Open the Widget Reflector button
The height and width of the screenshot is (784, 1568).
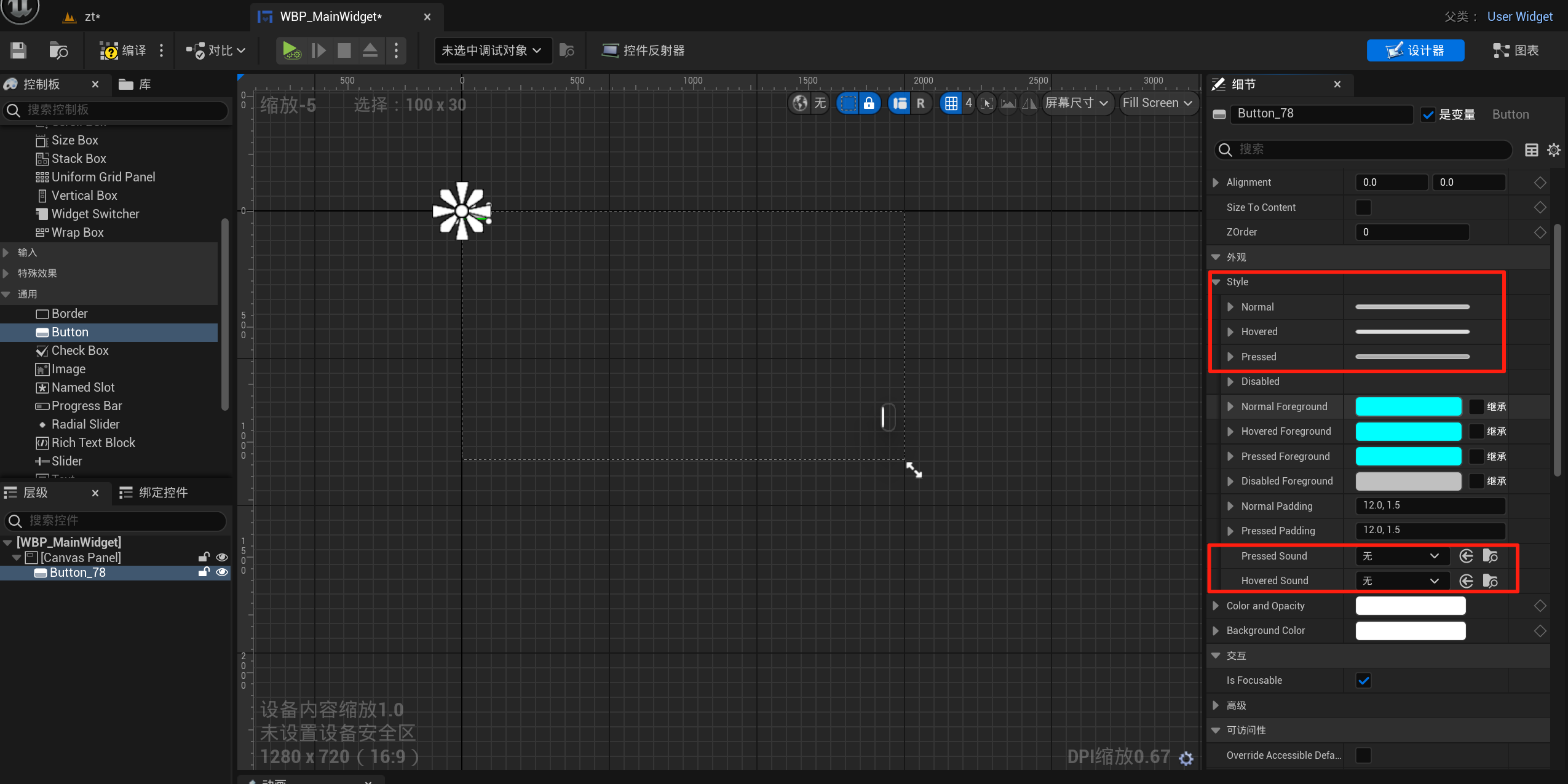(643, 50)
